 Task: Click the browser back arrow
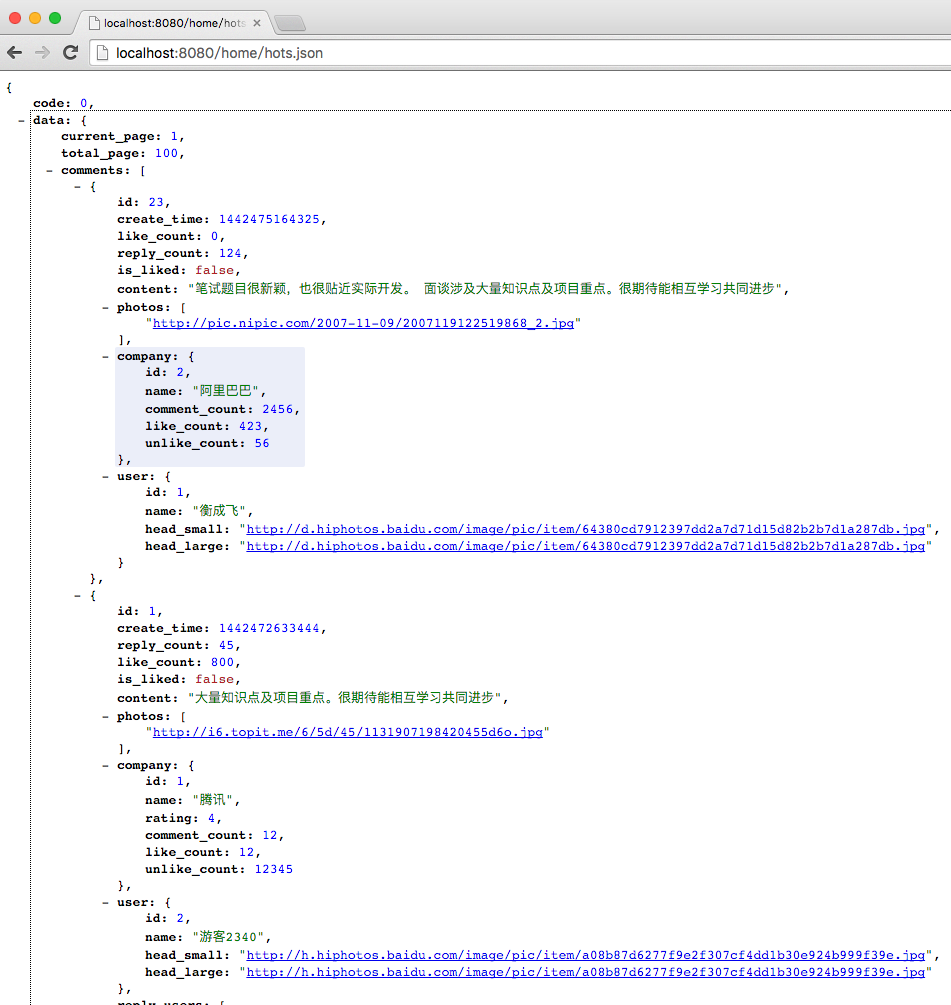pos(14,53)
